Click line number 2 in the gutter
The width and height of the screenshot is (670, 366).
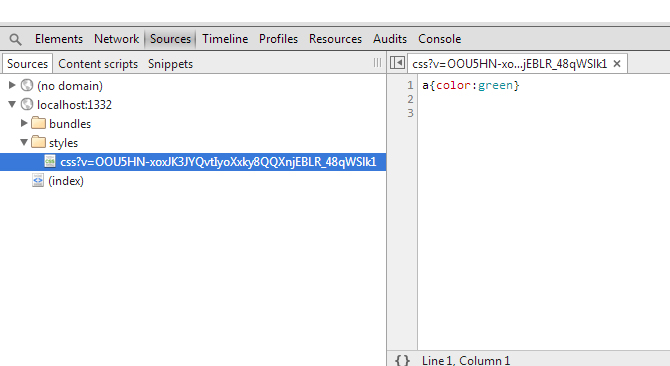click(410, 99)
